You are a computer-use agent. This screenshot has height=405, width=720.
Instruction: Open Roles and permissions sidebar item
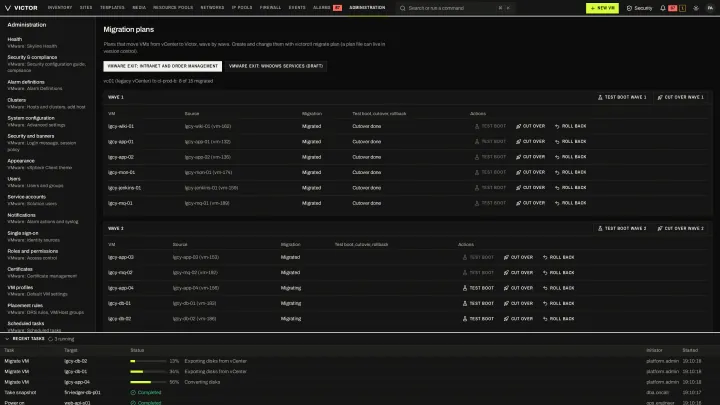(47, 254)
